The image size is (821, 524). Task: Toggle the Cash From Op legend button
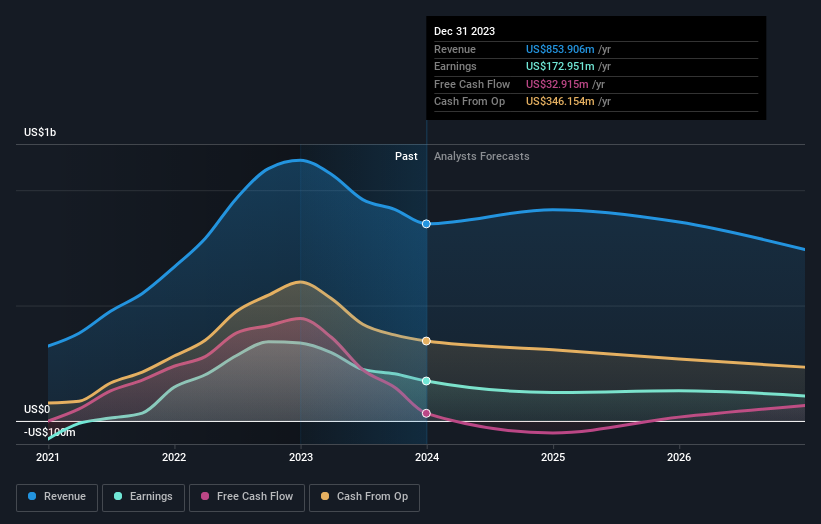click(x=364, y=497)
